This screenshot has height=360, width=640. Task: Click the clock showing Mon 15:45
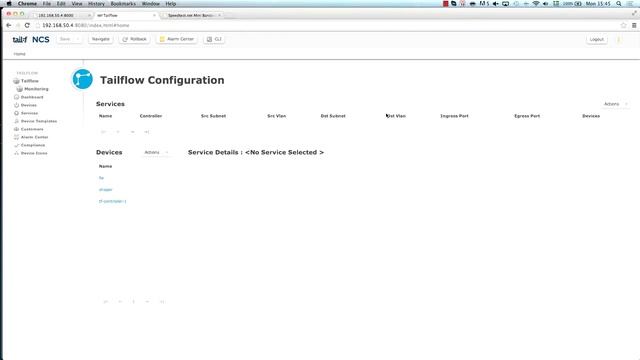coord(598,4)
